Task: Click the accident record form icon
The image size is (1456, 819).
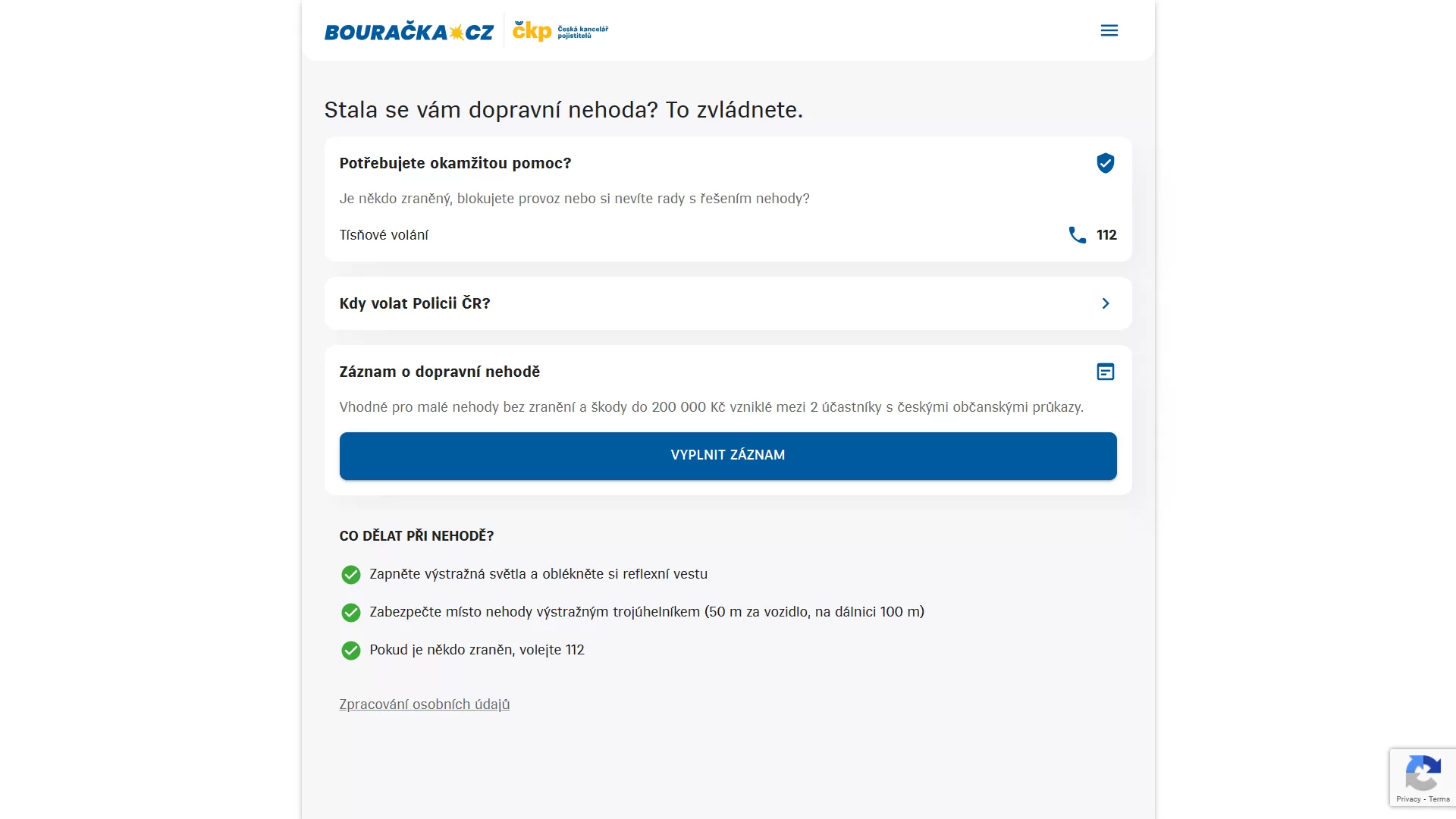Action: 1105,372
